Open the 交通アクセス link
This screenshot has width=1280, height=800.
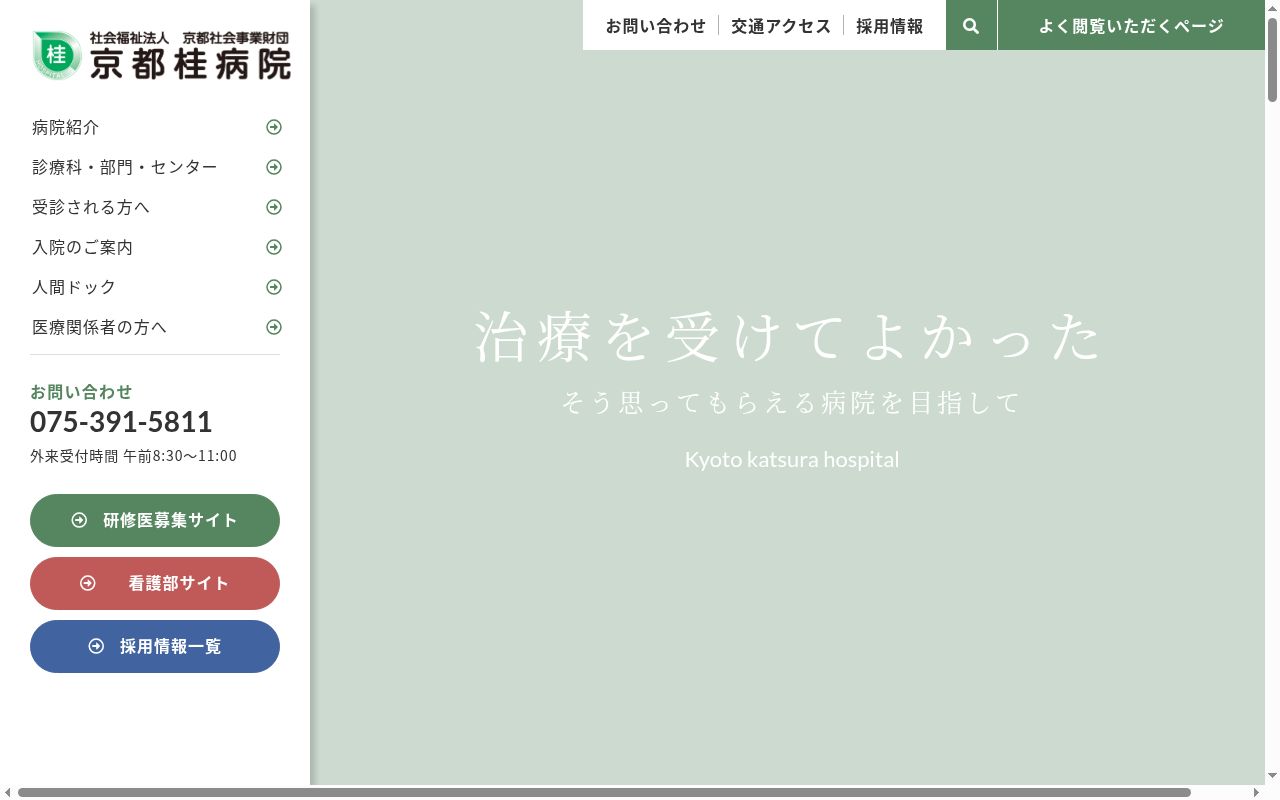[781, 26]
